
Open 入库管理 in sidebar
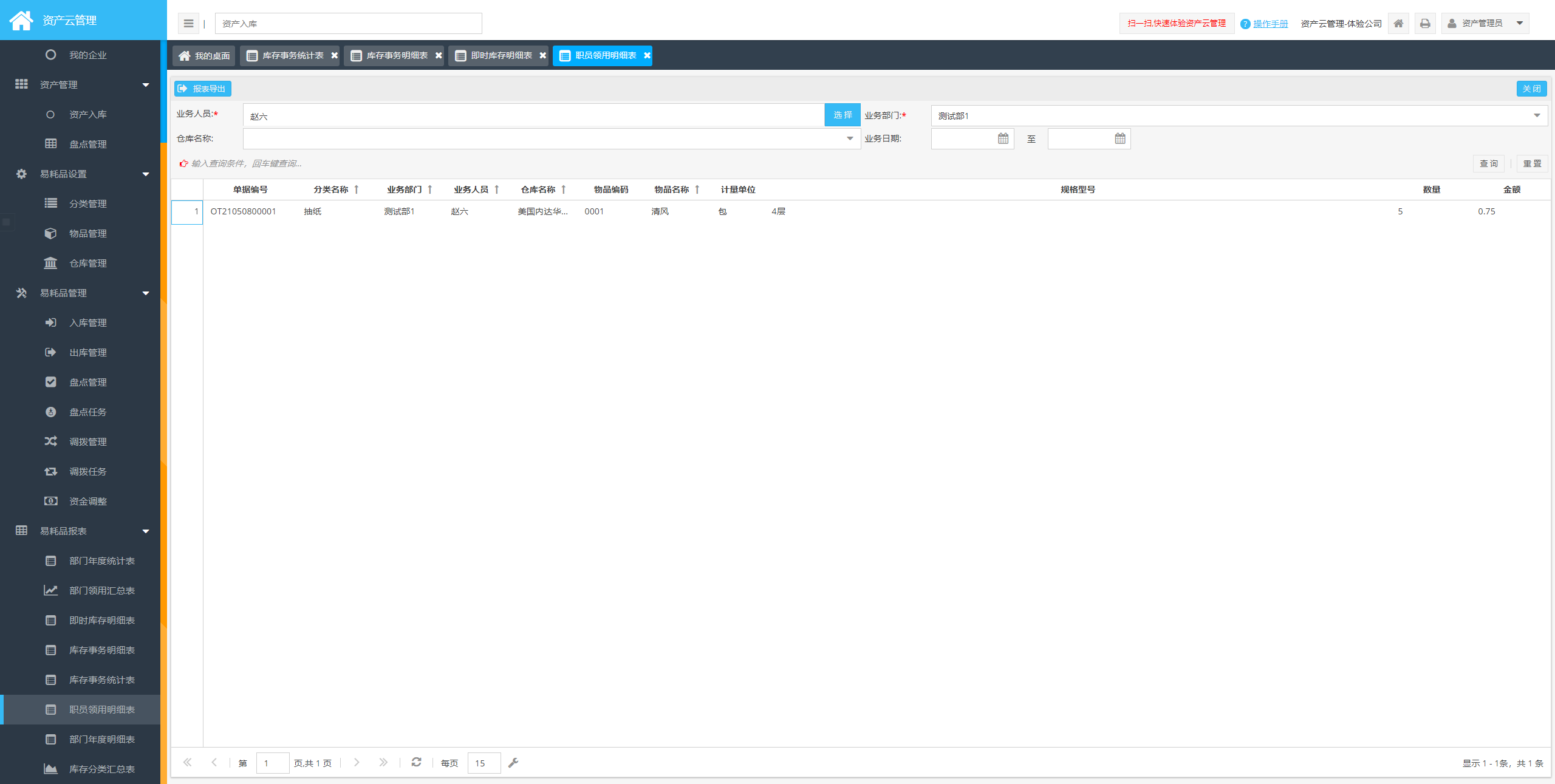click(80, 322)
